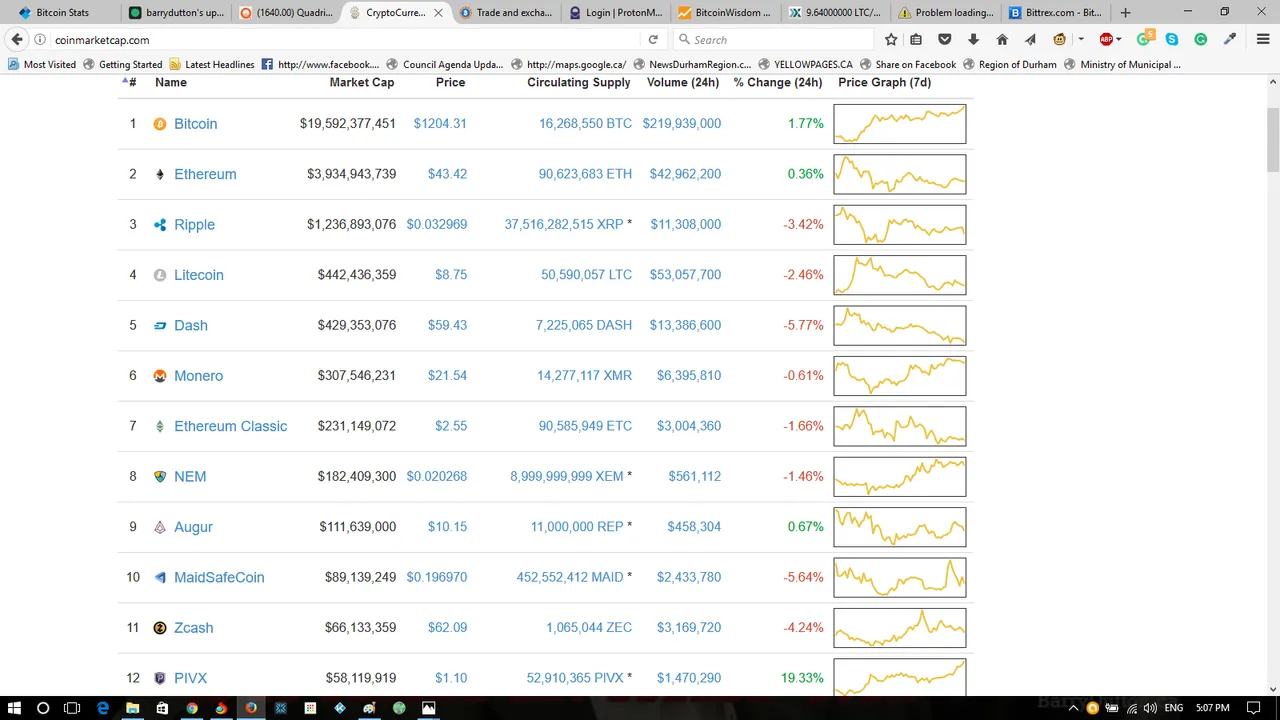Viewport: 1280px width, 720px height.
Task: Click the volume icon in system tray
Action: click(x=1150, y=708)
